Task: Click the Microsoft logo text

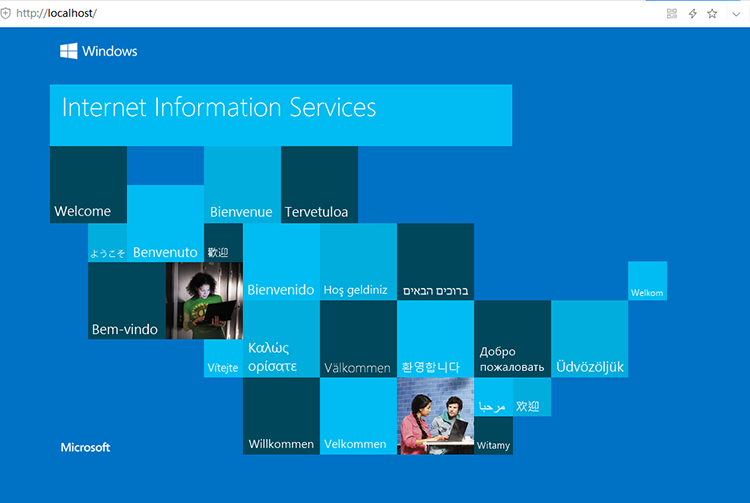Action: click(x=85, y=448)
